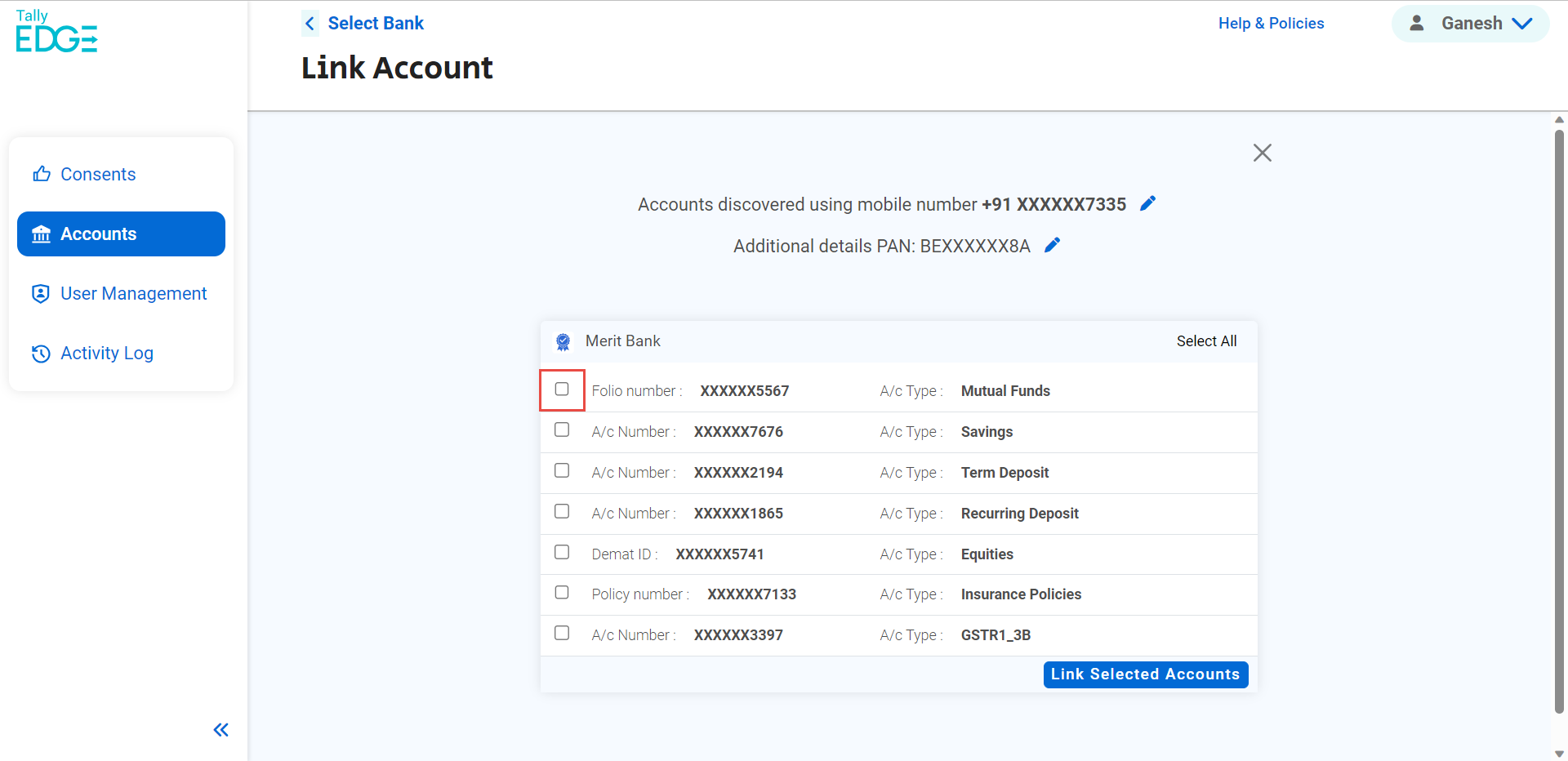1568x761 pixels.
Task: Select the Savings account XXXXXX7676 checkbox
Action: (x=561, y=429)
